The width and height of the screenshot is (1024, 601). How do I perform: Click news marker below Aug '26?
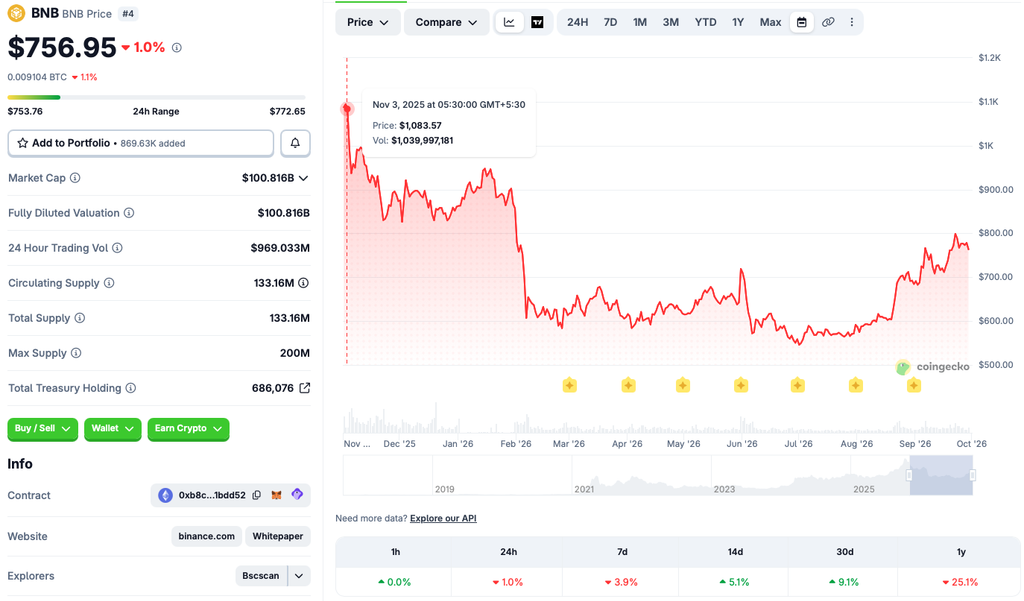[x=856, y=385]
